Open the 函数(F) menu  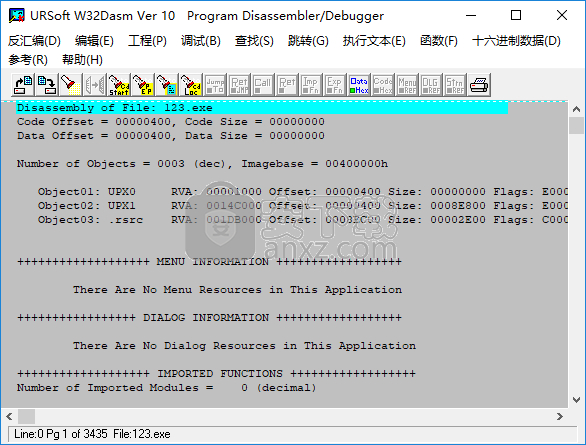(x=439, y=41)
